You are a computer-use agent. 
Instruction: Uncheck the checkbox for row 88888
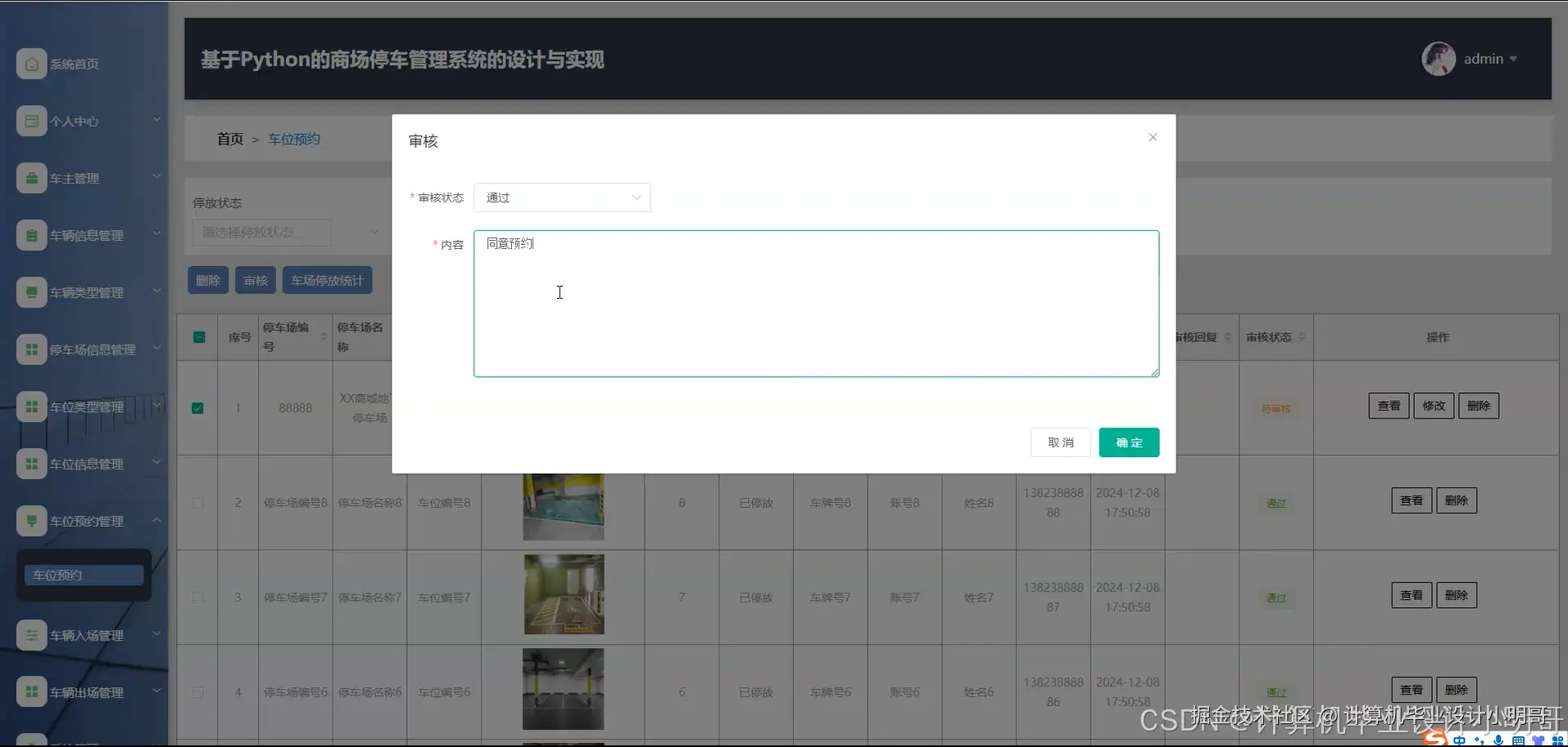click(197, 408)
